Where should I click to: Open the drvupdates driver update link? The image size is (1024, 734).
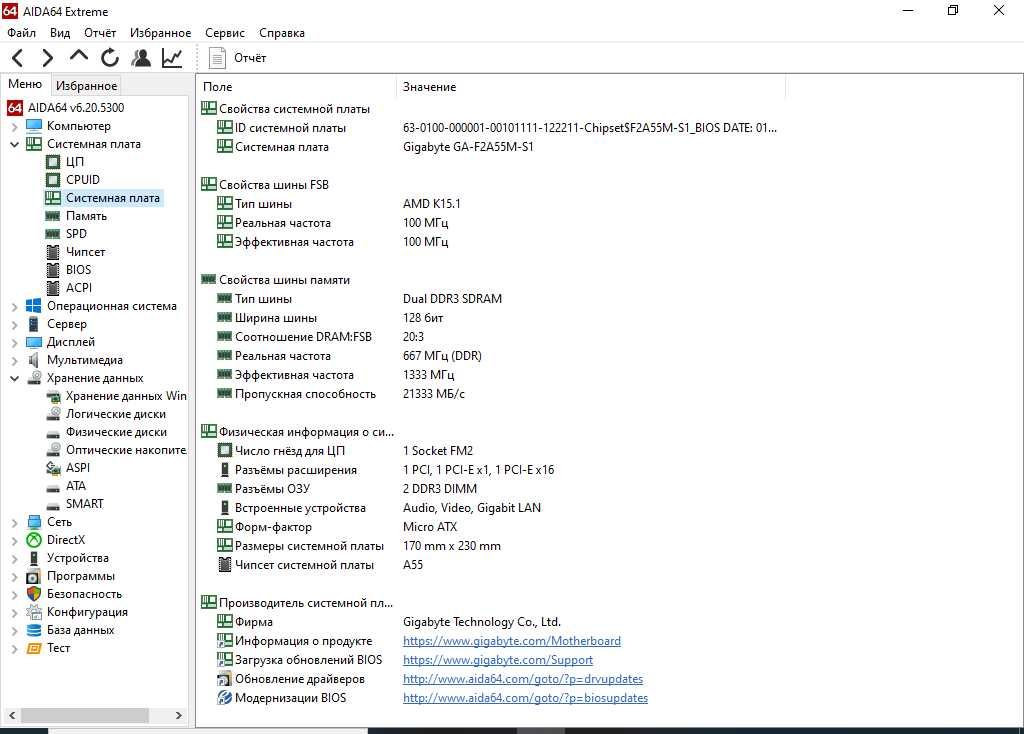[522, 679]
